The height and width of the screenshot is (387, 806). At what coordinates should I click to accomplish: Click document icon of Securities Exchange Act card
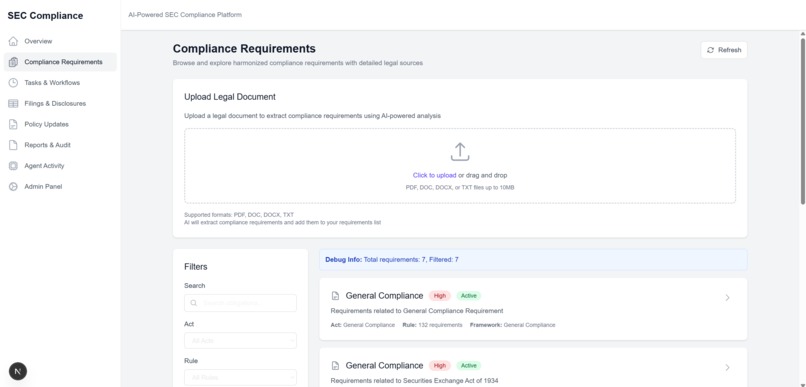[335, 366]
